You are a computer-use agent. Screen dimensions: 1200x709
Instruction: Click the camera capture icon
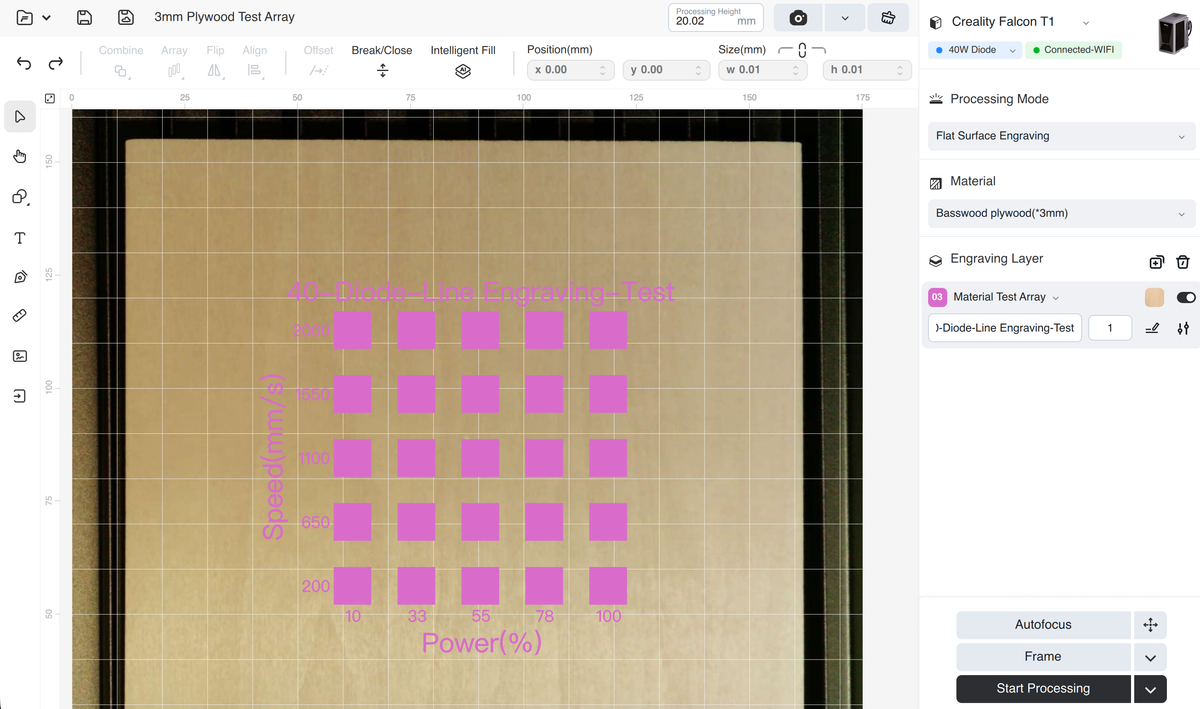coord(798,18)
